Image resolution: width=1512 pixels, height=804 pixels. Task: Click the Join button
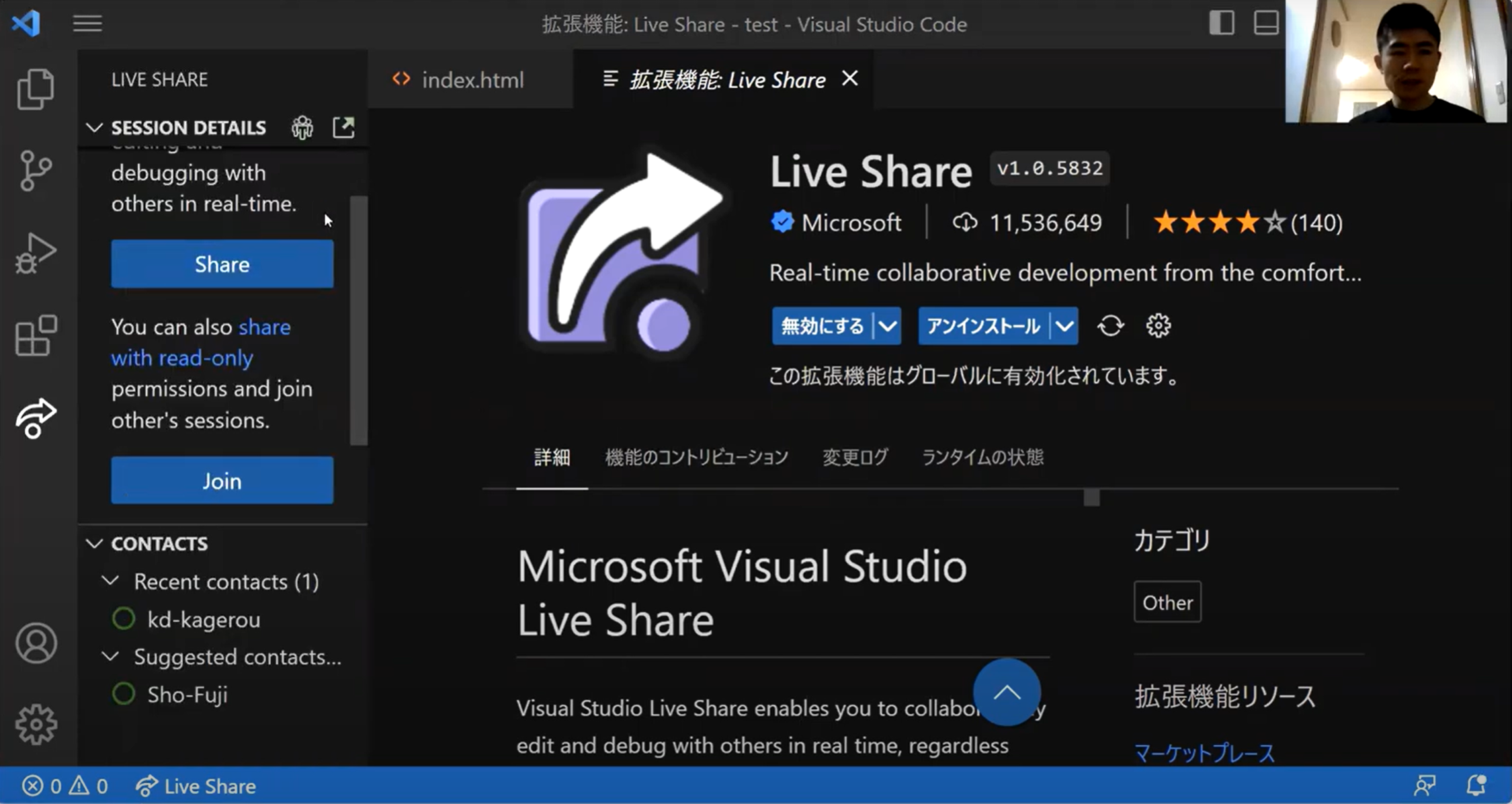point(222,481)
